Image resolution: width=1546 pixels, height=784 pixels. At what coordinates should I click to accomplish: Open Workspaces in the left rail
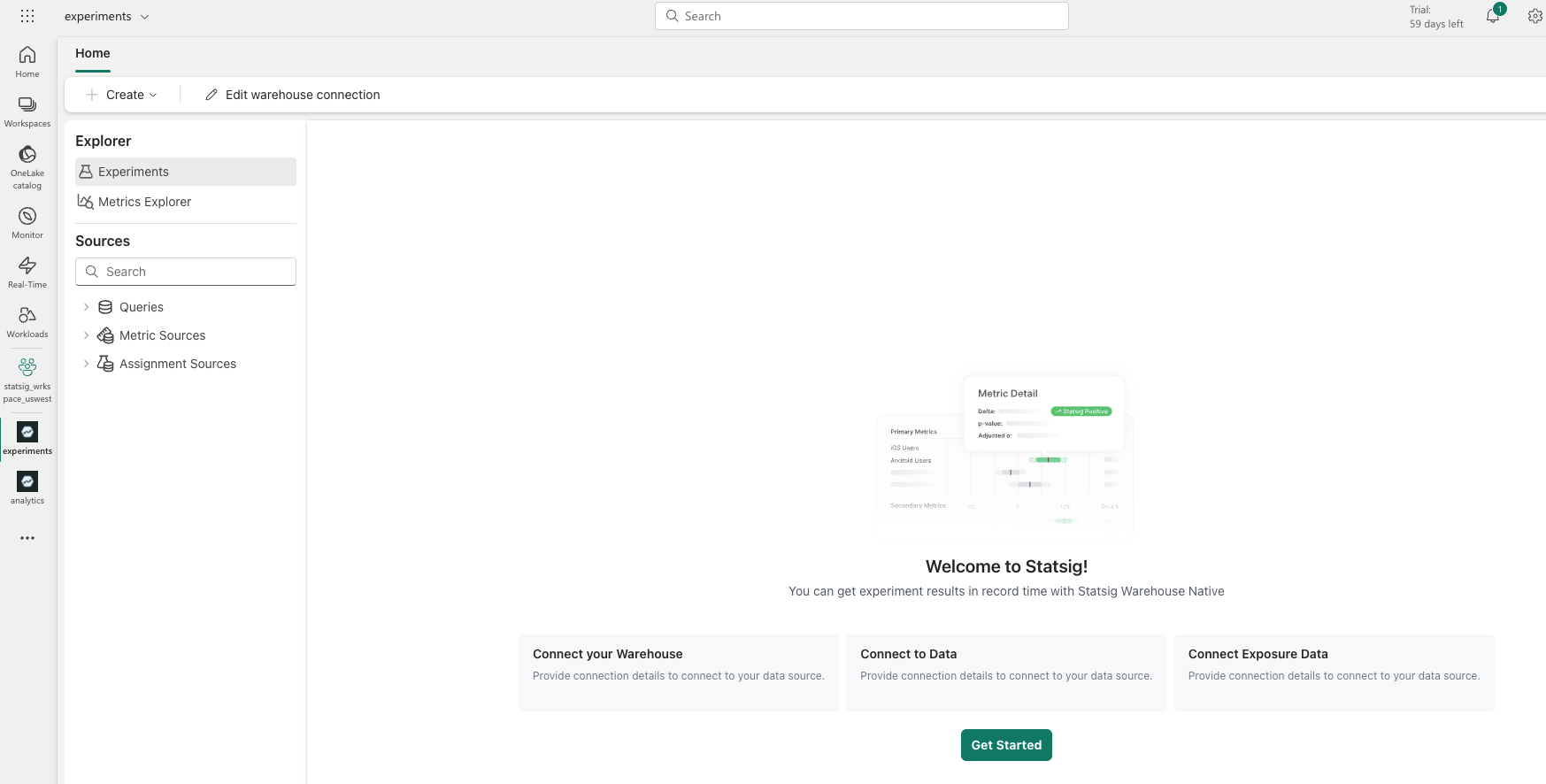pyautogui.click(x=27, y=111)
